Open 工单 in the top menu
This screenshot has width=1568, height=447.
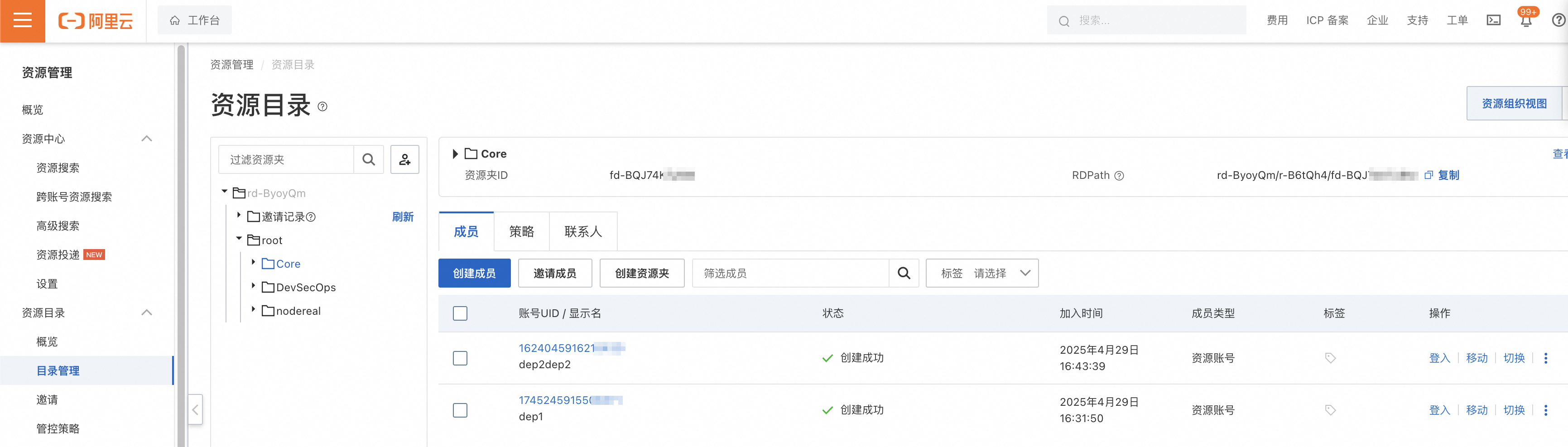pyautogui.click(x=1457, y=21)
